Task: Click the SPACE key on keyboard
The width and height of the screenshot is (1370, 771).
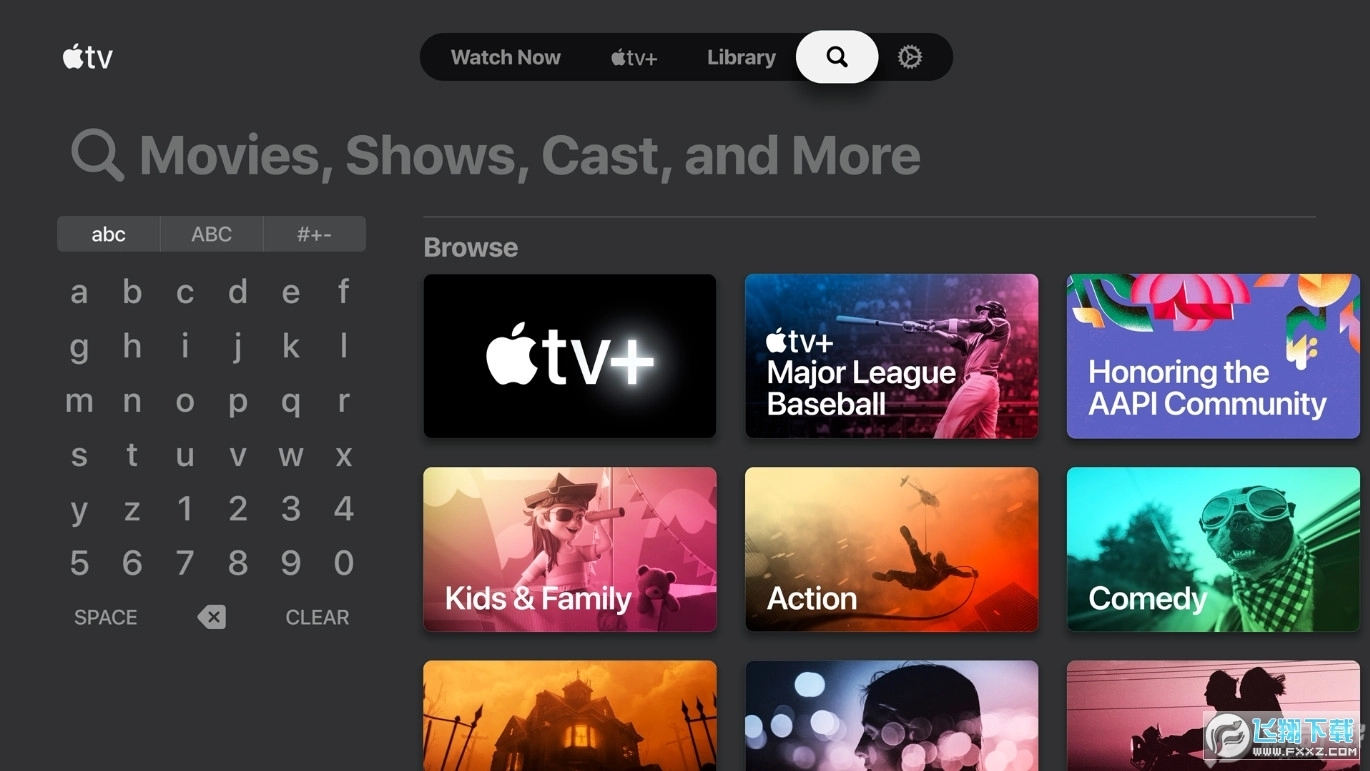Action: coord(105,617)
